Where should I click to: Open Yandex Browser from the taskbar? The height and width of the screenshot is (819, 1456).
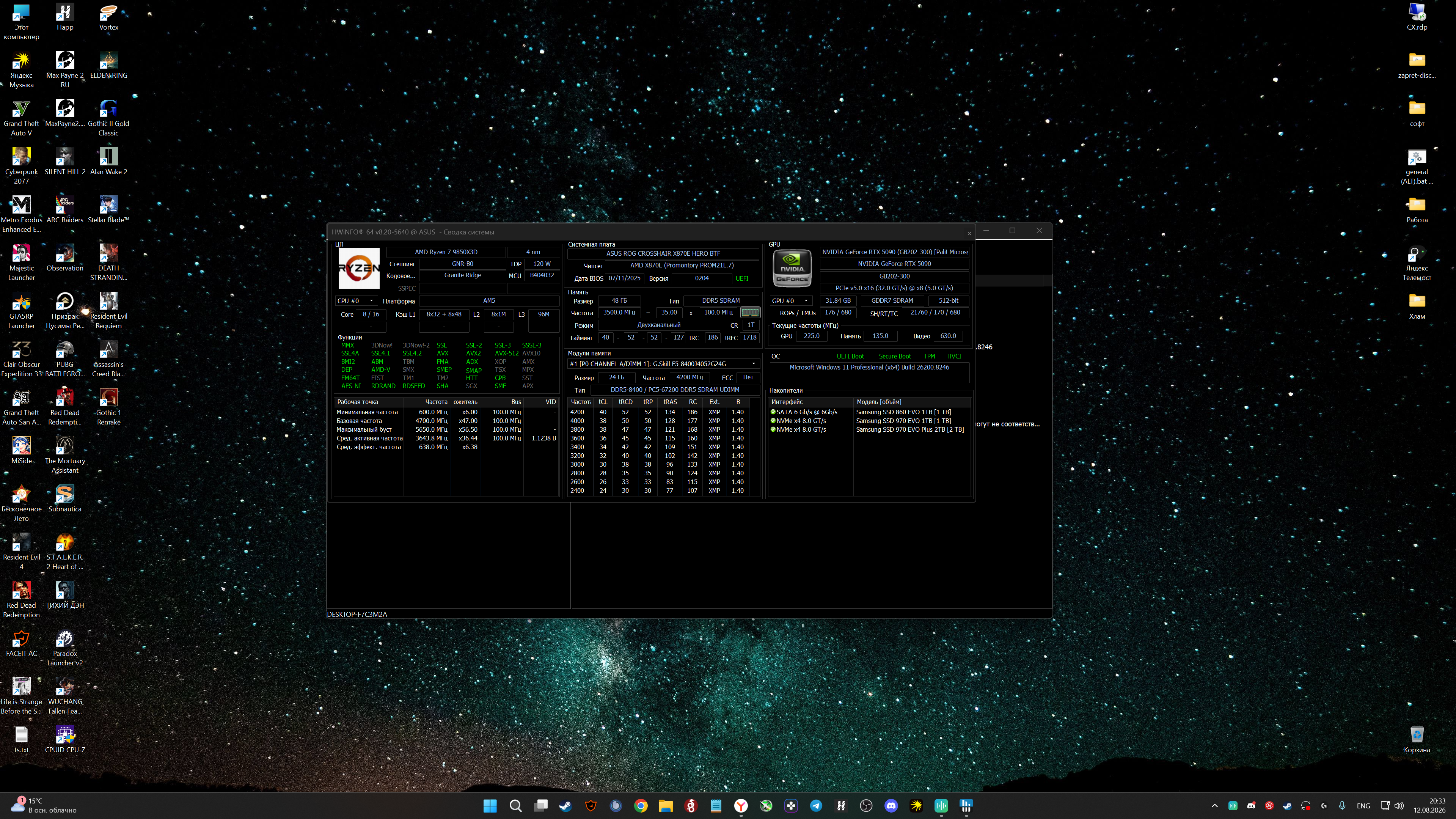pyautogui.click(x=741, y=806)
